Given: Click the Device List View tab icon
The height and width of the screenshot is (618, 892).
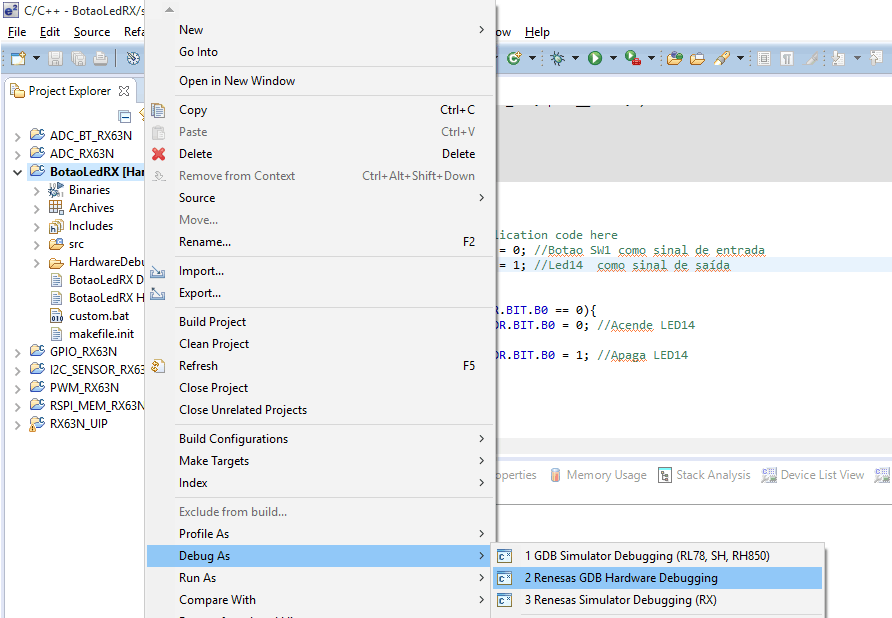Looking at the screenshot, I should click(x=769, y=475).
